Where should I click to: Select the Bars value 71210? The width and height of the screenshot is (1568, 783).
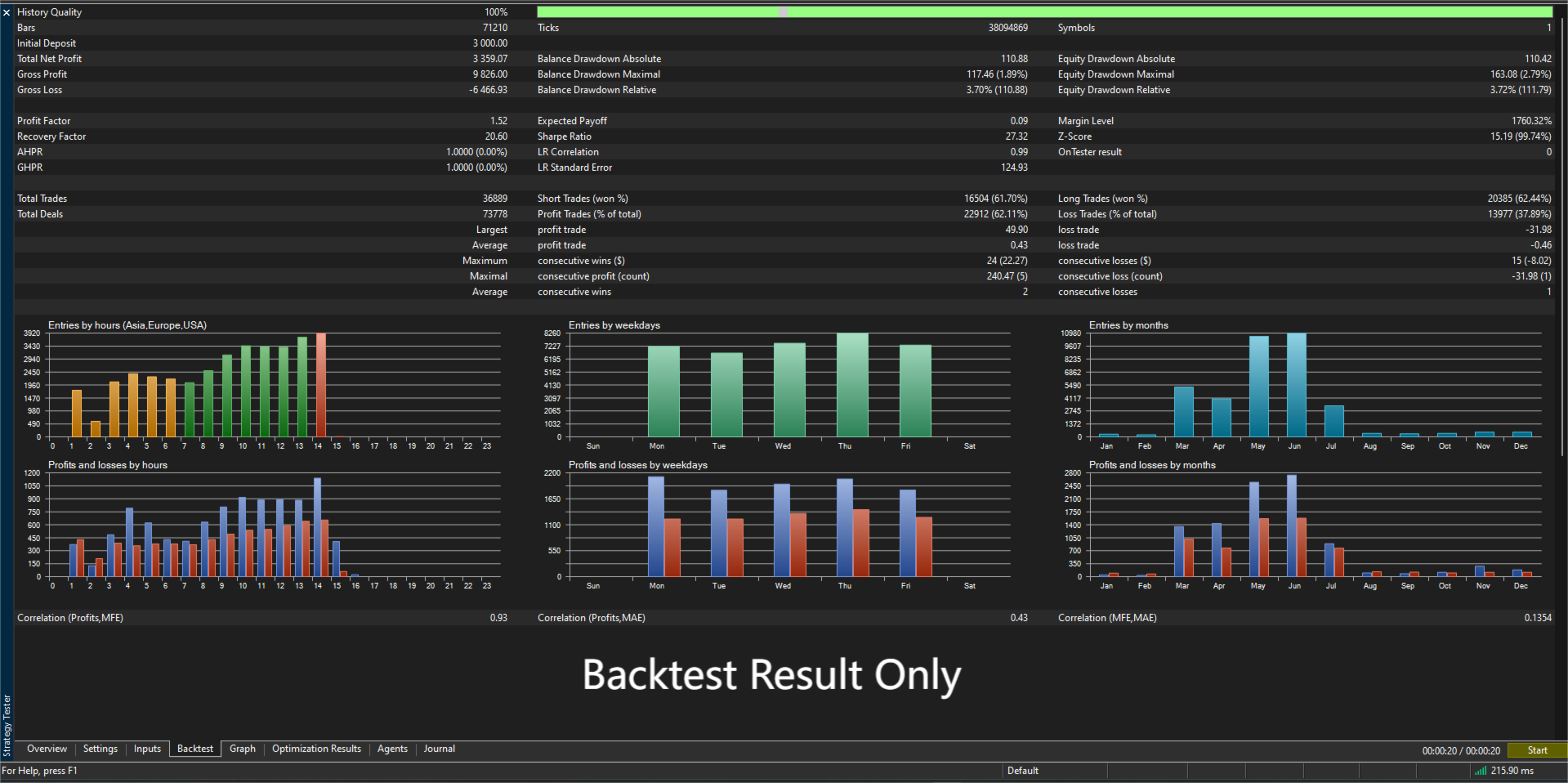tap(495, 28)
